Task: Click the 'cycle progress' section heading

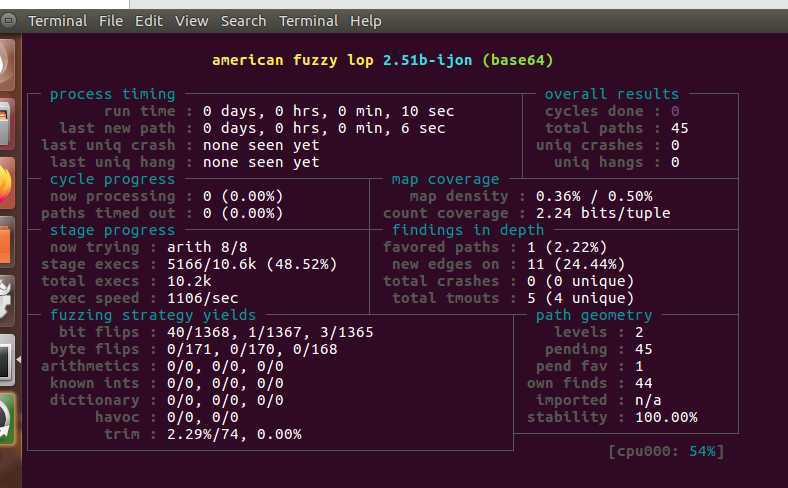Action: [x=113, y=179]
